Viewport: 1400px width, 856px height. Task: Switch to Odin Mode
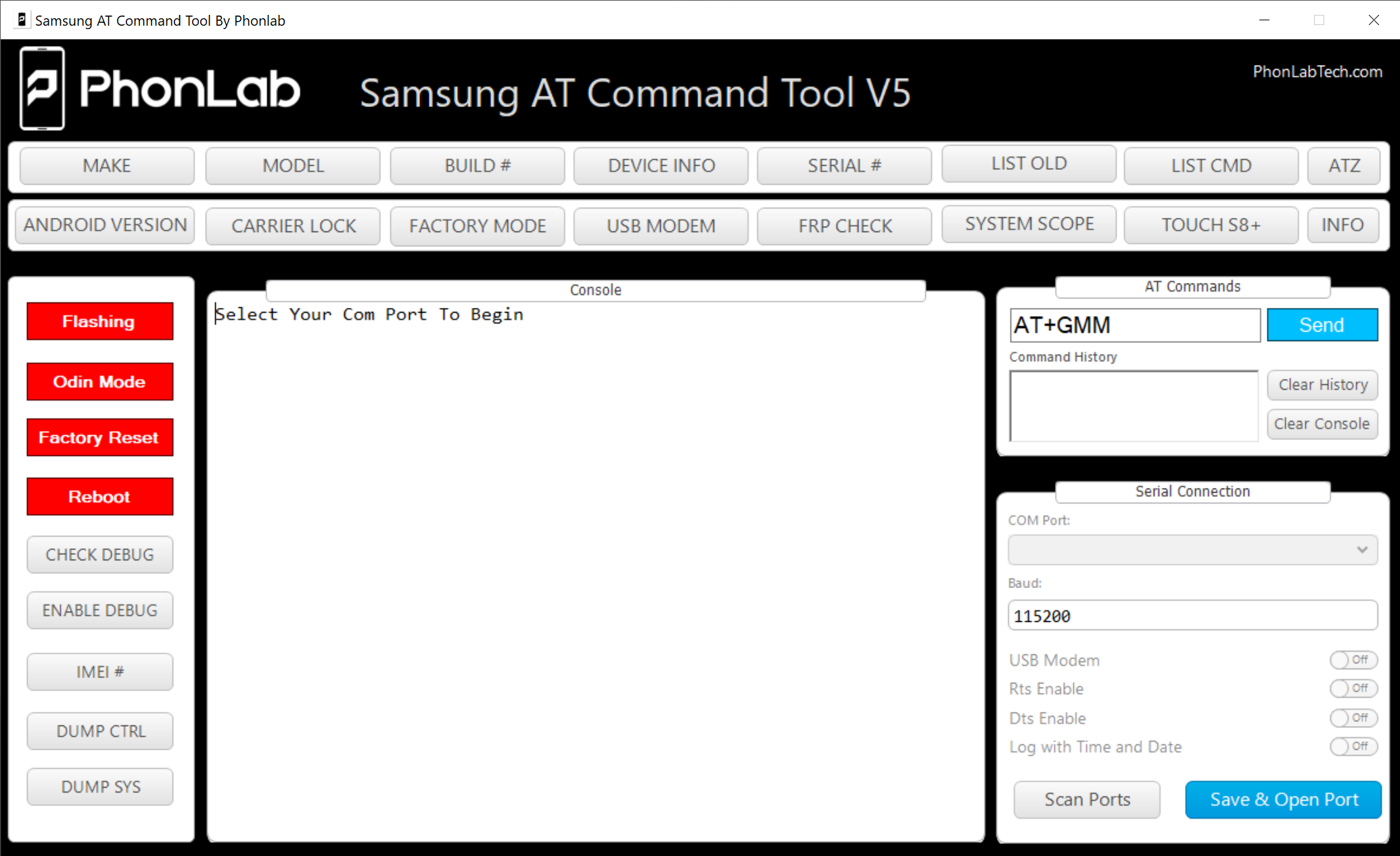click(99, 382)
